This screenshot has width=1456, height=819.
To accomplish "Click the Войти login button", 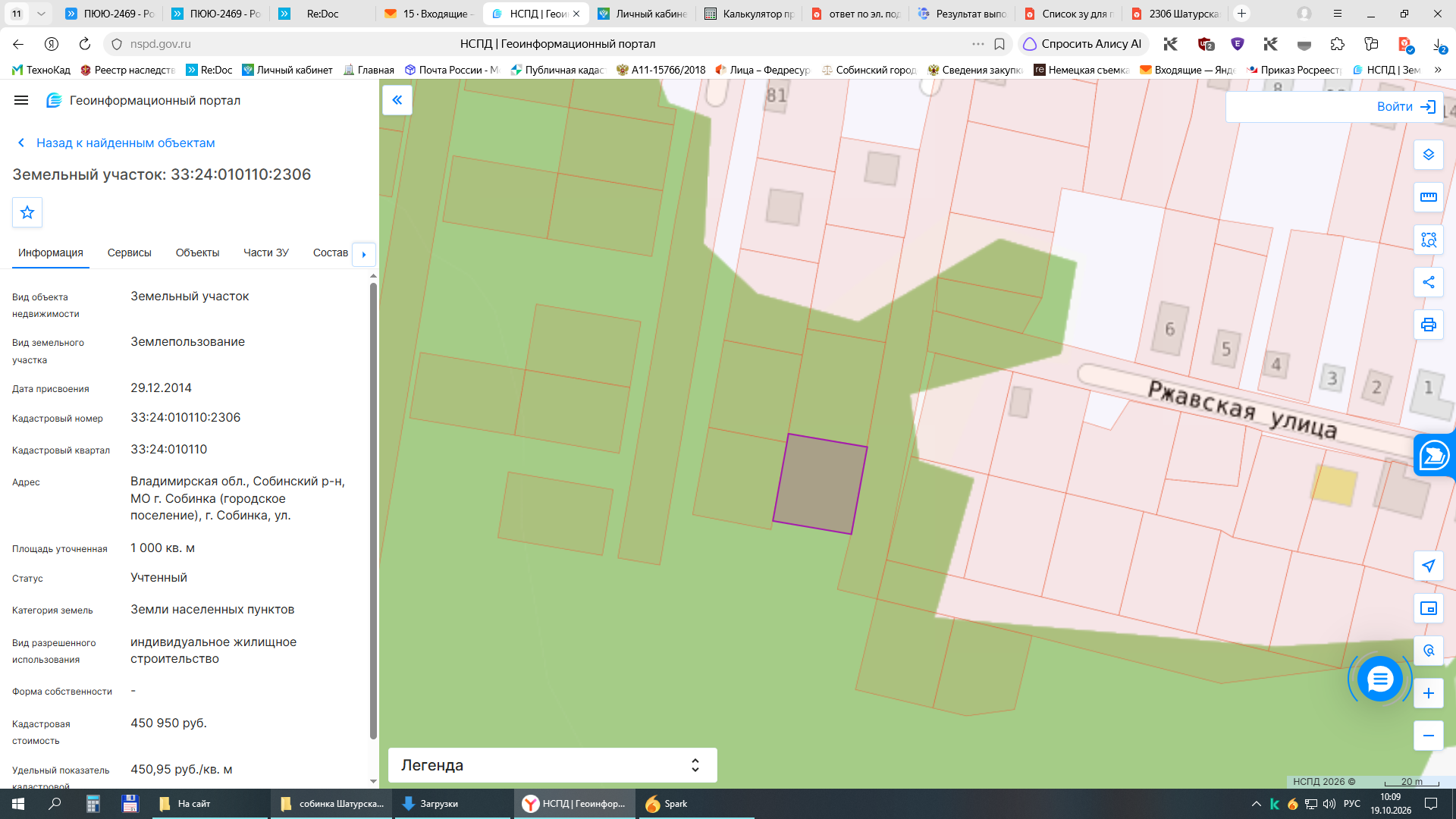I will (1407, 107).
